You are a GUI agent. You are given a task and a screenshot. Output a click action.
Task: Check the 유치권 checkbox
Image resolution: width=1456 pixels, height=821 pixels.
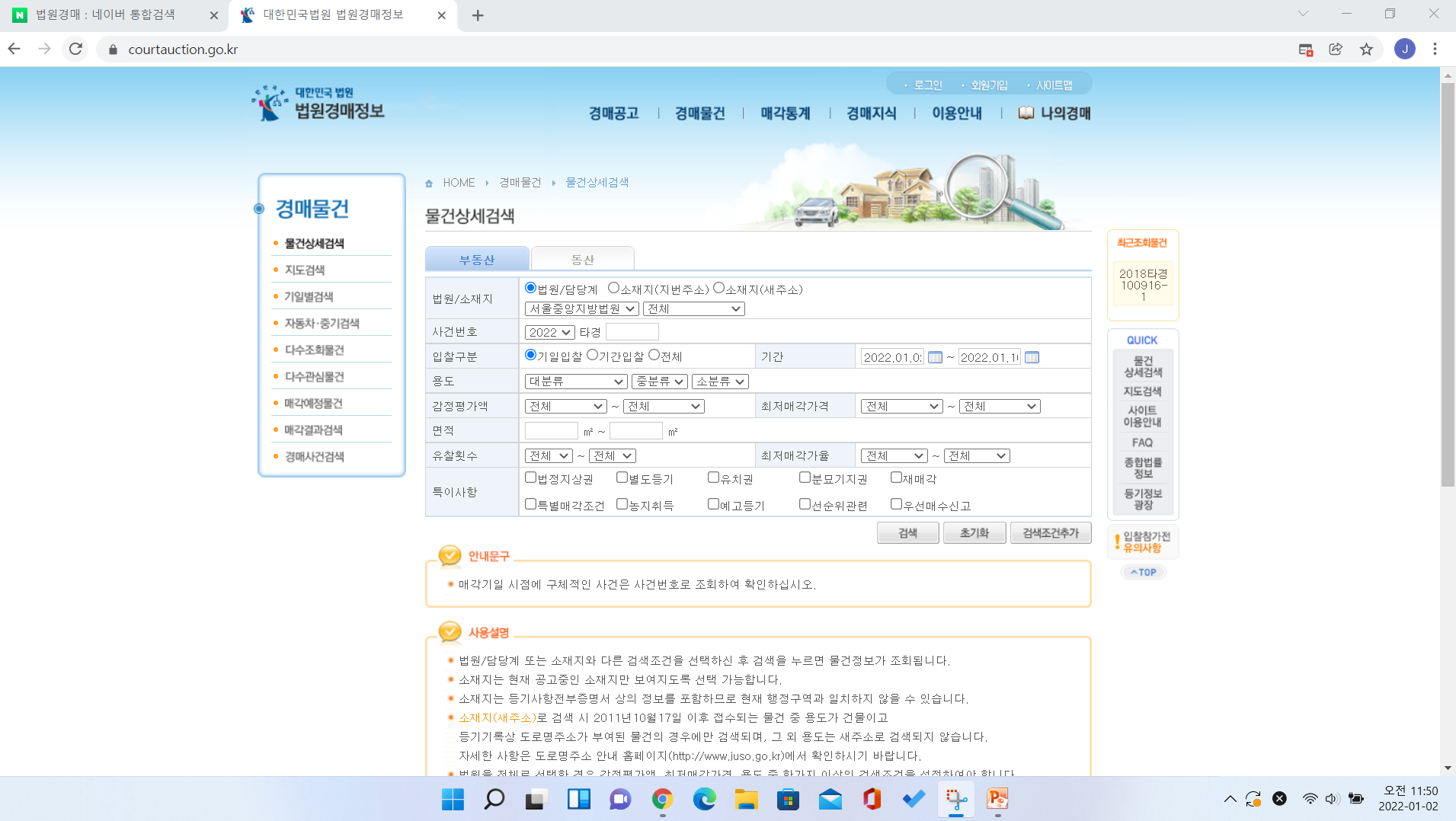tap(713, 478)
